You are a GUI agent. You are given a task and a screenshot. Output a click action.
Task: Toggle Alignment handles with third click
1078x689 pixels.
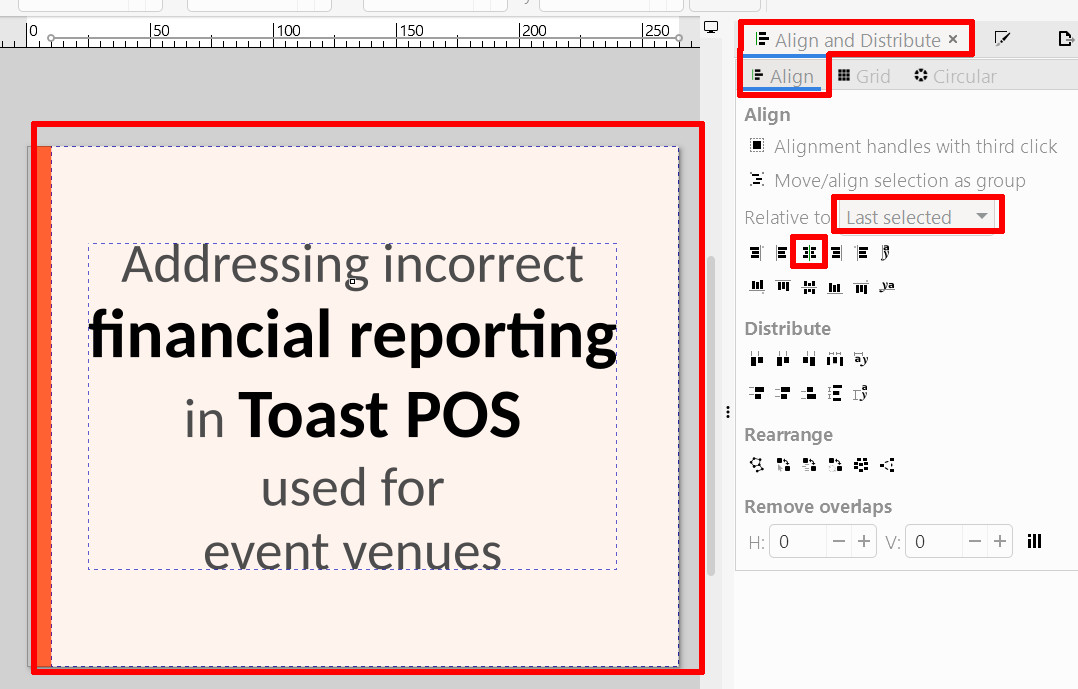pos(757,147)
